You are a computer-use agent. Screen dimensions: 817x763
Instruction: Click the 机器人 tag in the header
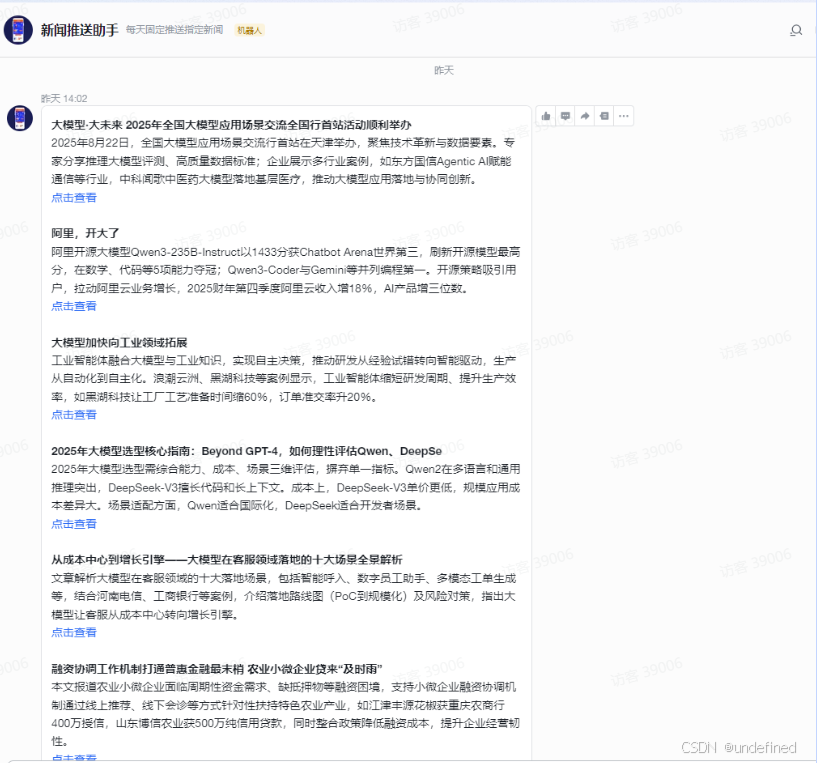click(250, 30)
